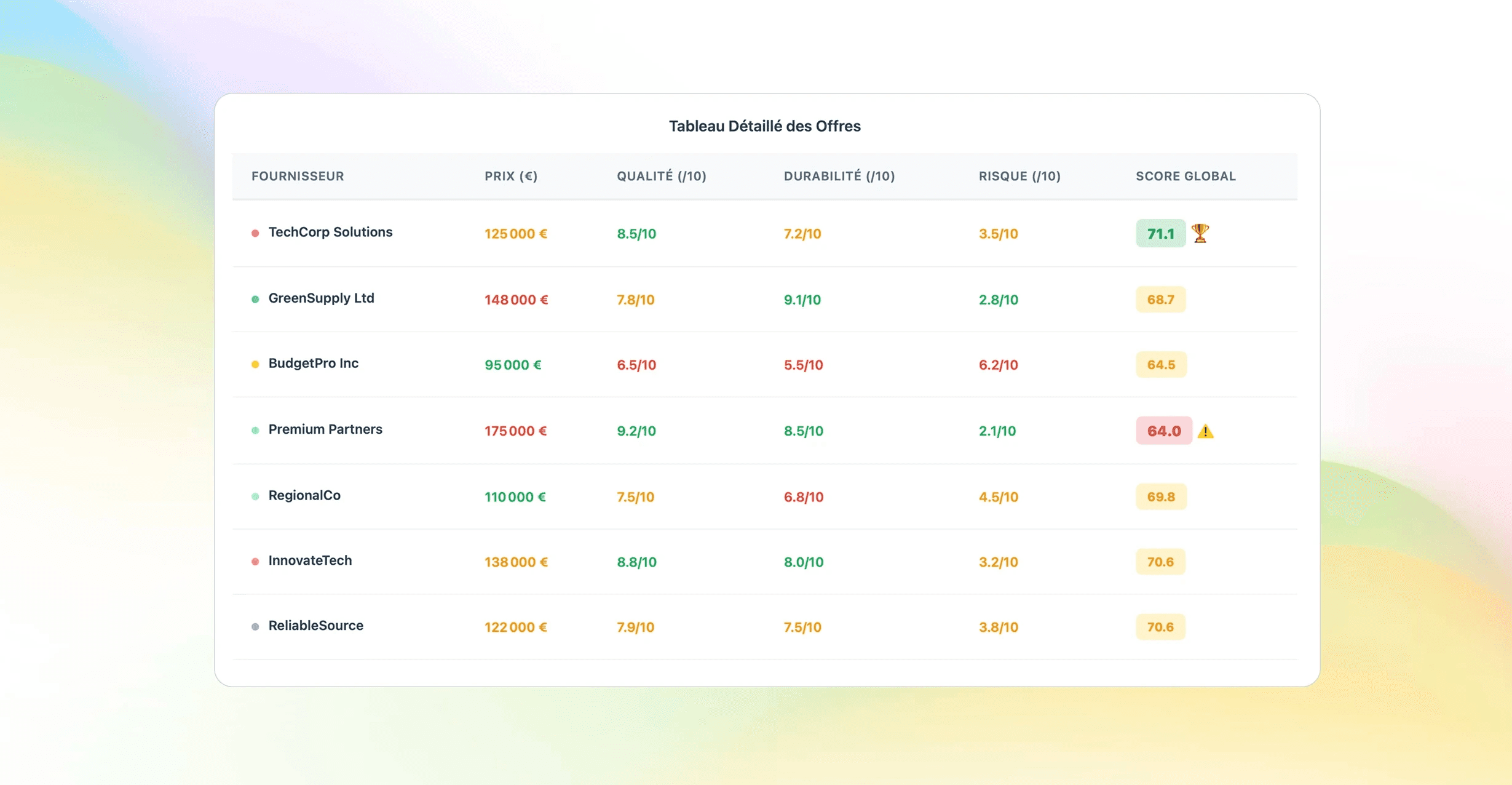
Task: Click the 68.7 score badge
Action: point(1160,300)
